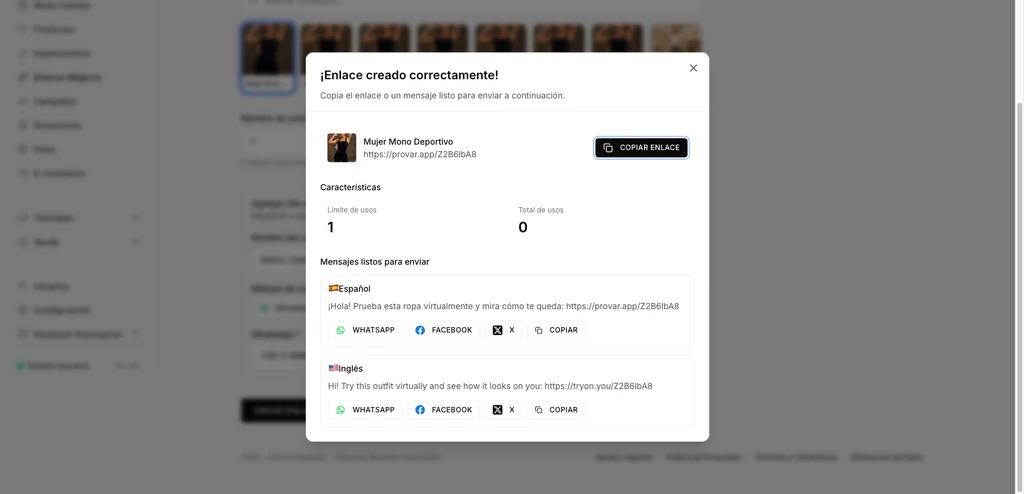Share the Inglés message on X
This screenshot has height=494, width=1024.
(504, 410)
